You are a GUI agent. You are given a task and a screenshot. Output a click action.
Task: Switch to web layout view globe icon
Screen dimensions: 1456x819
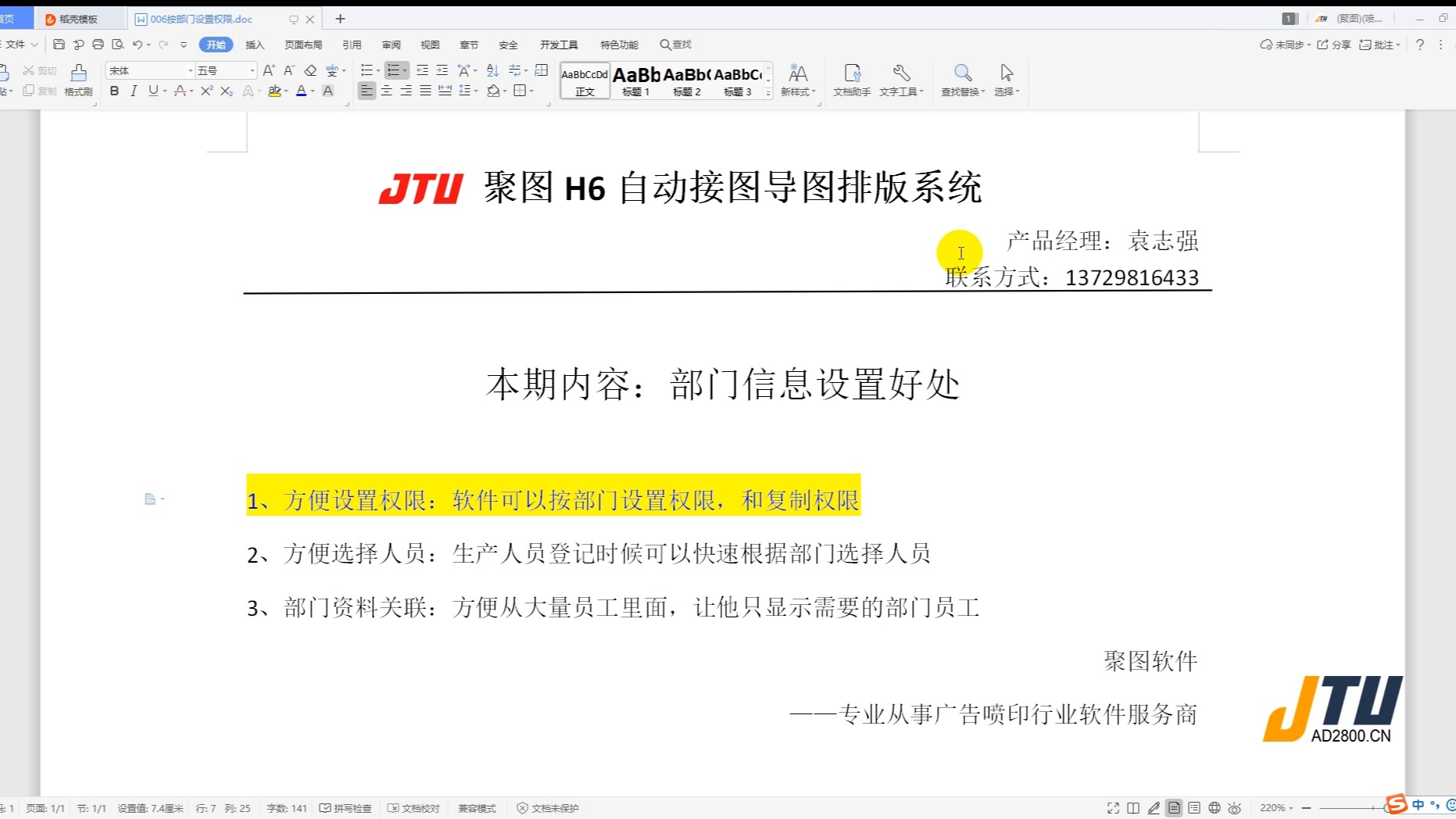[1215, 808]
